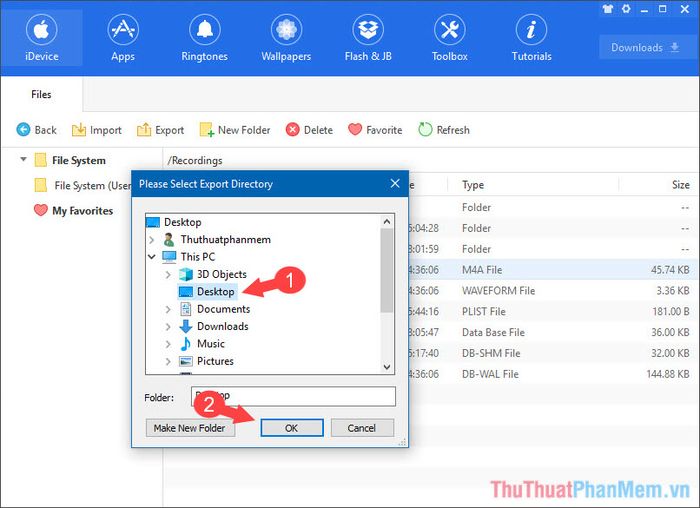Click the Import toolbar button

click(x=96, y=130)
